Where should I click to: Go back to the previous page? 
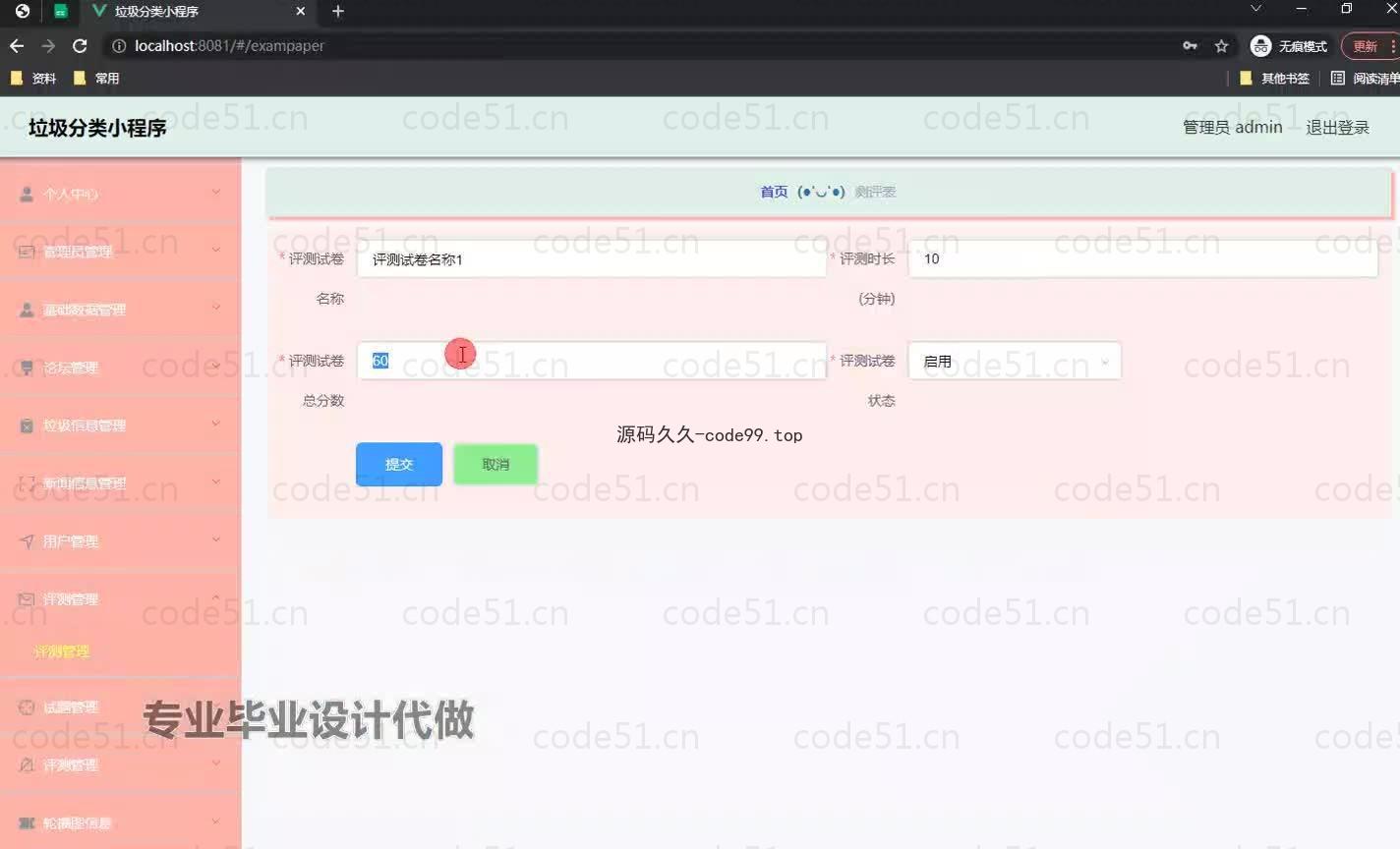(17, 46)
